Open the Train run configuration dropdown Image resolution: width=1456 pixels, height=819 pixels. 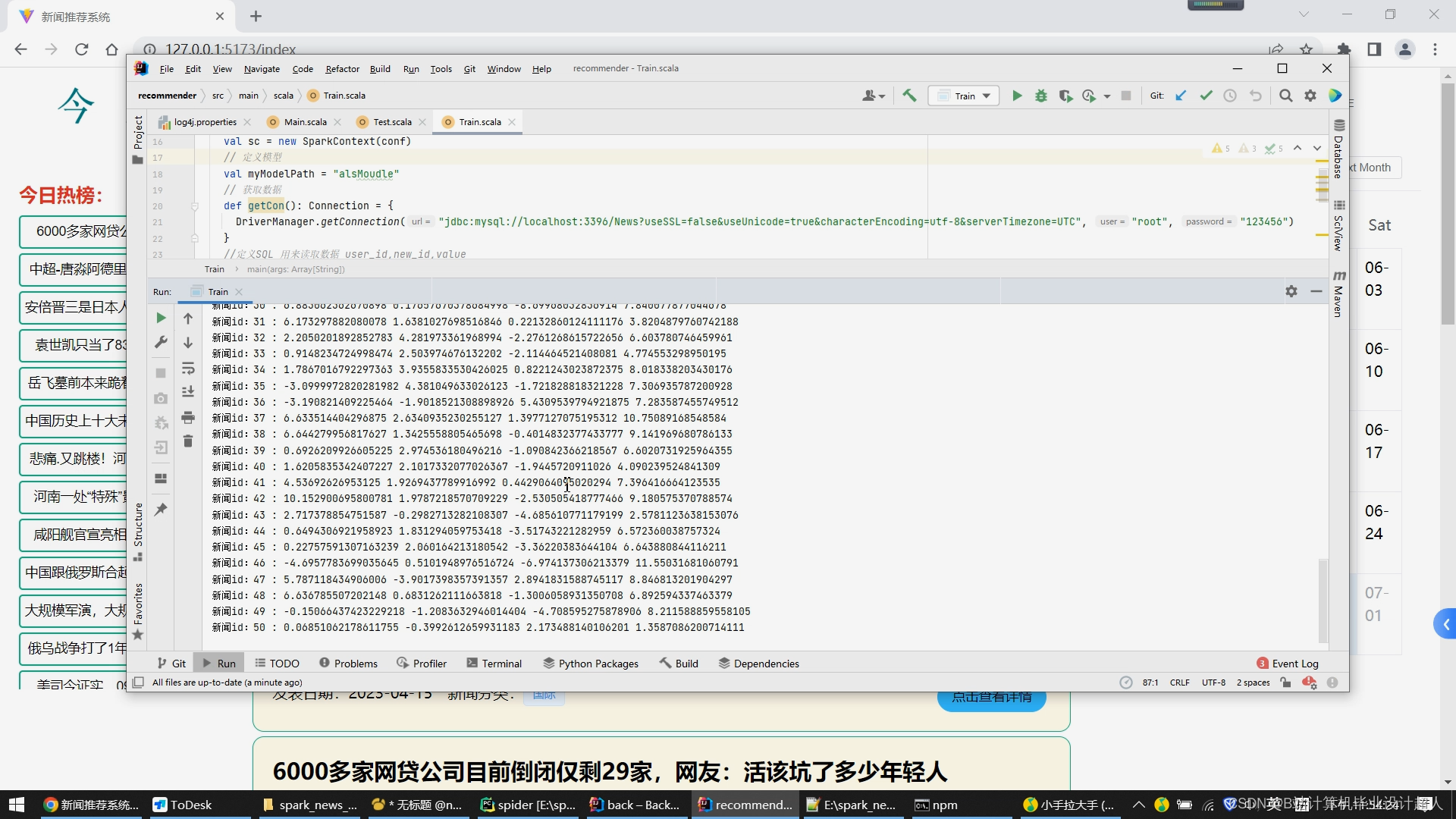click(965, 96)
